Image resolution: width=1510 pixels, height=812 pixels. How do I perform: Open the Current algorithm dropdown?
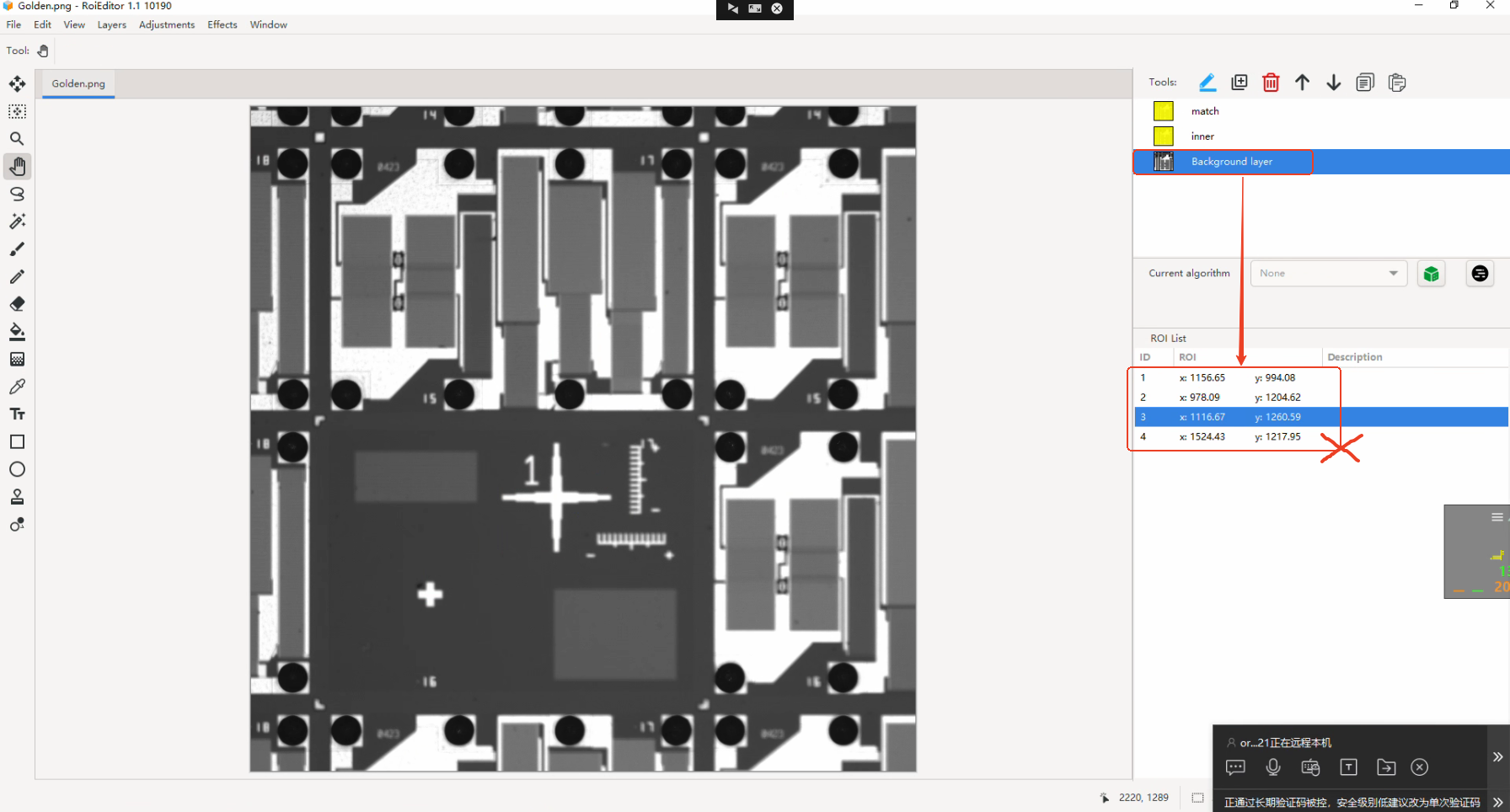click(1329, 273)
